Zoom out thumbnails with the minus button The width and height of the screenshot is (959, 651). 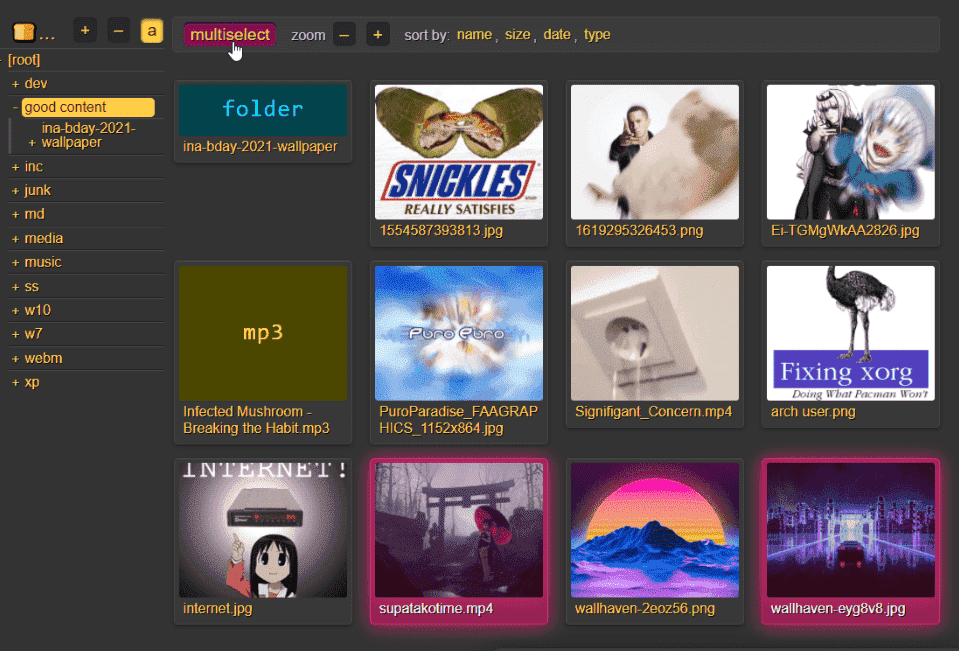pyautogui.click(x=344, y=35)
